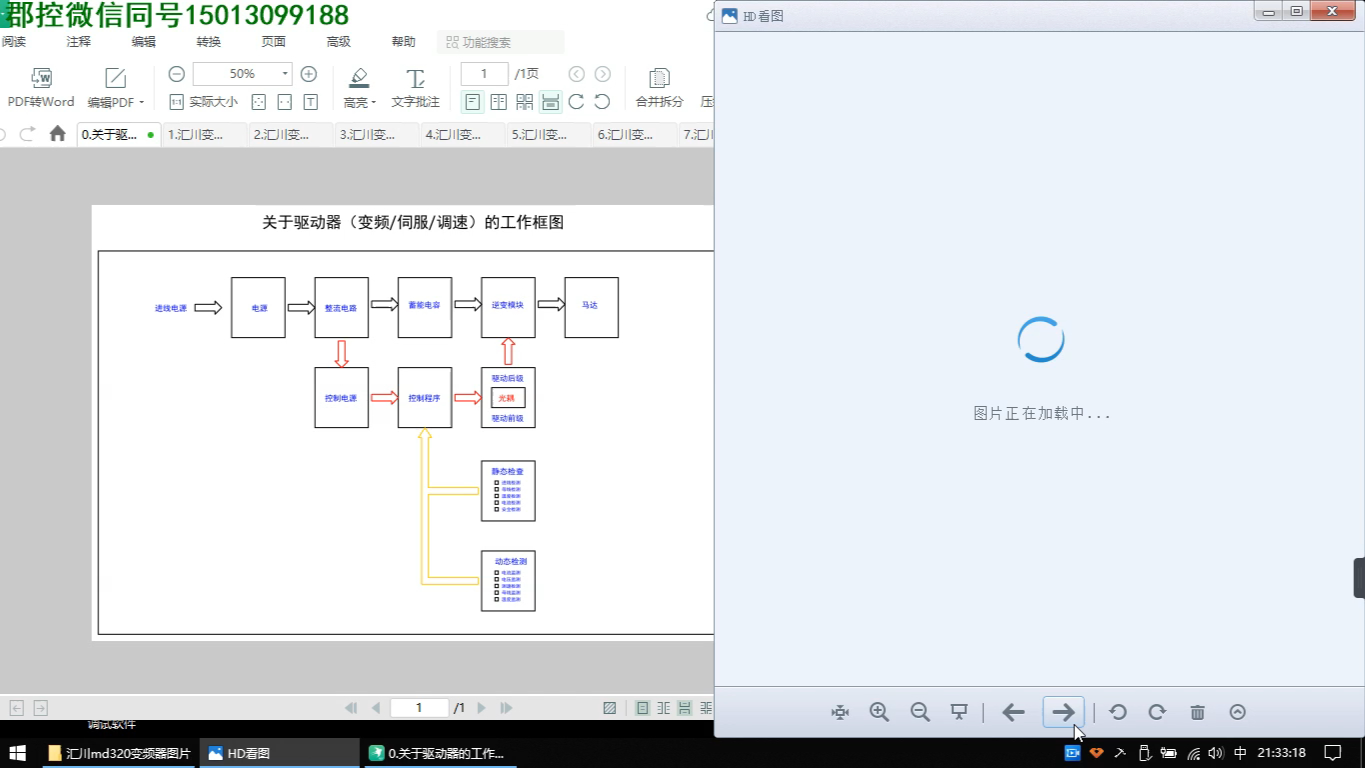This screenshot has width=1365, height=768.
Task: Click the status bar page number field
Action: point(419,708)
